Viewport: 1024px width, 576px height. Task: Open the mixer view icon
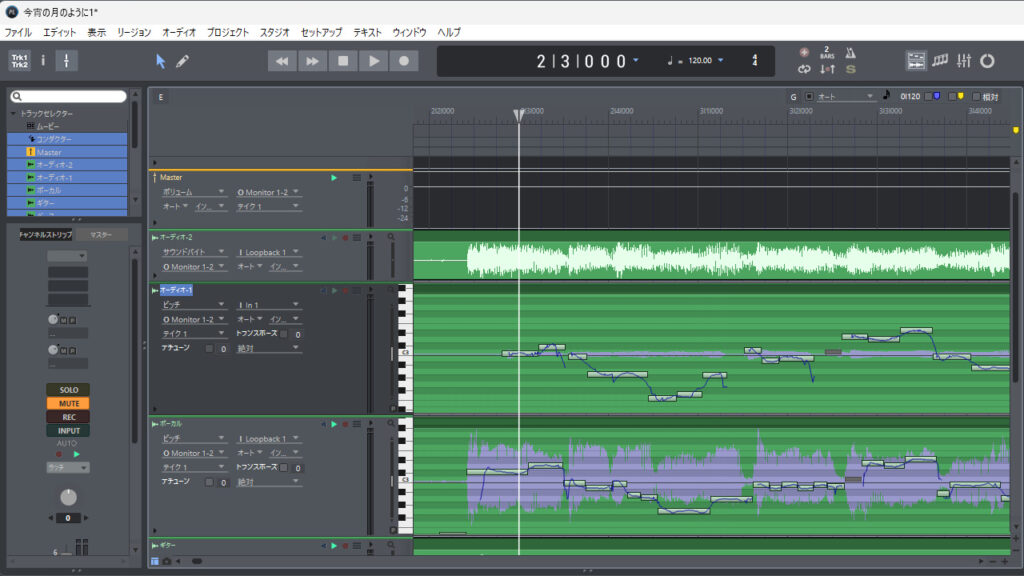pyautogui.click(x=964, y=61)
